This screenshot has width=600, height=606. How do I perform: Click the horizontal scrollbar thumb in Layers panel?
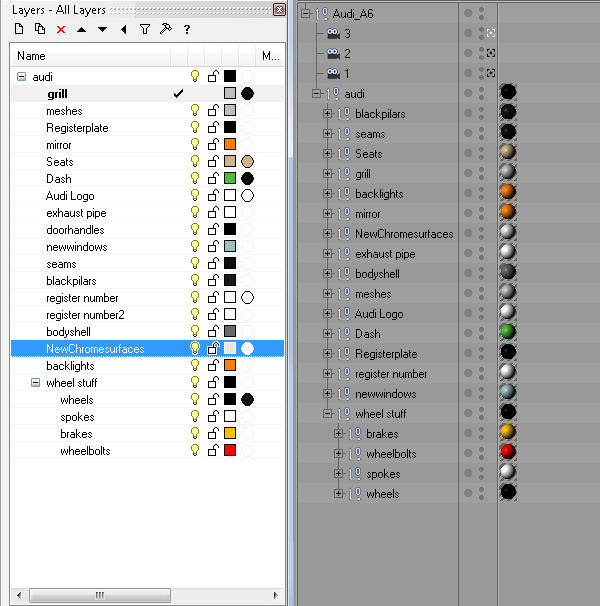click(x=100, y=595)
